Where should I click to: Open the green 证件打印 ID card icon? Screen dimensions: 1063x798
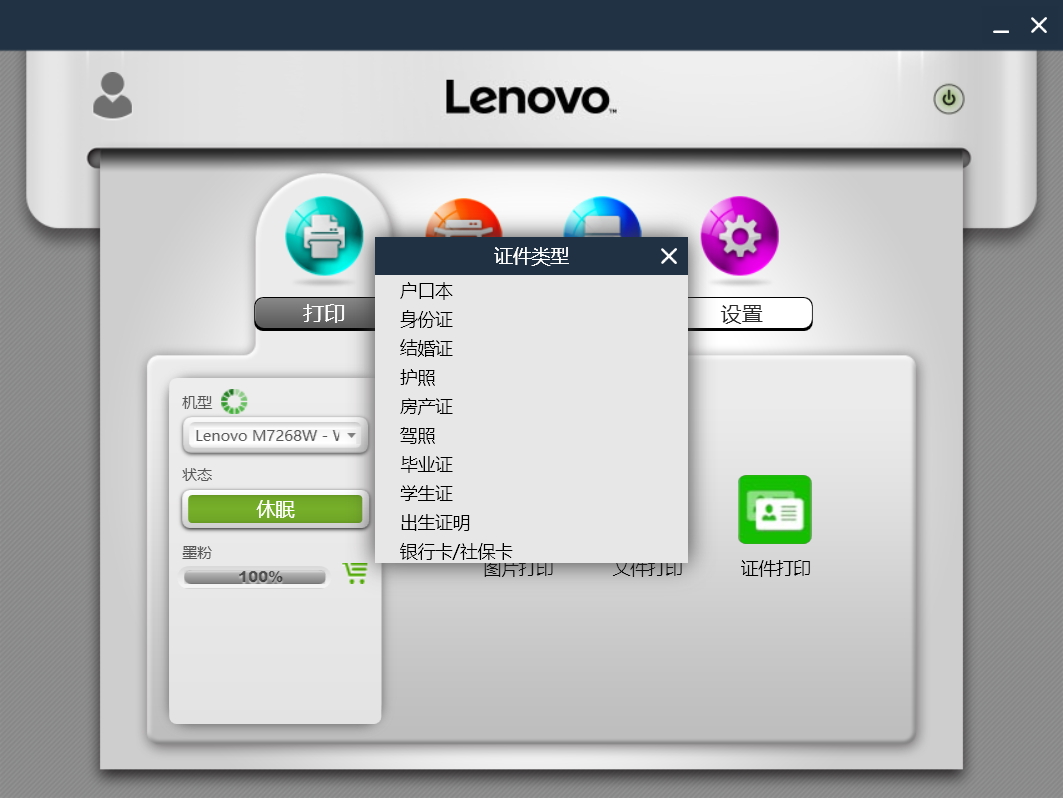click(775, 509)
